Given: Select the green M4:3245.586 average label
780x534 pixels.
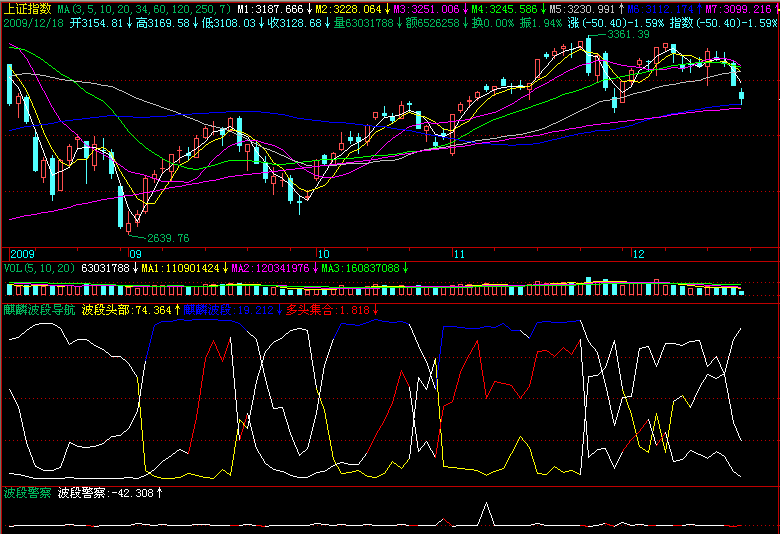Looking at the screenshot, I should pyautogui.click(x=507, y=8).
